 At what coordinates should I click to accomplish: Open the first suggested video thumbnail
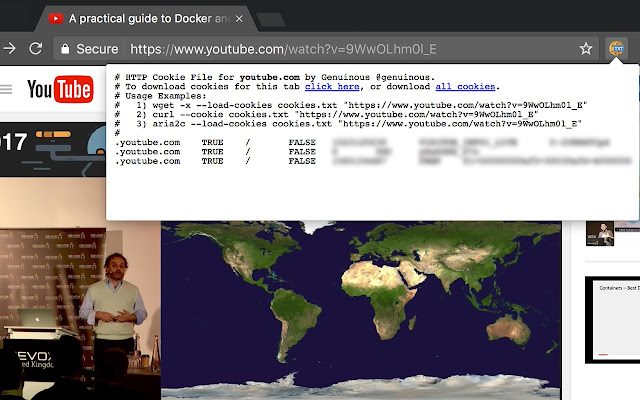click(600, 233)
